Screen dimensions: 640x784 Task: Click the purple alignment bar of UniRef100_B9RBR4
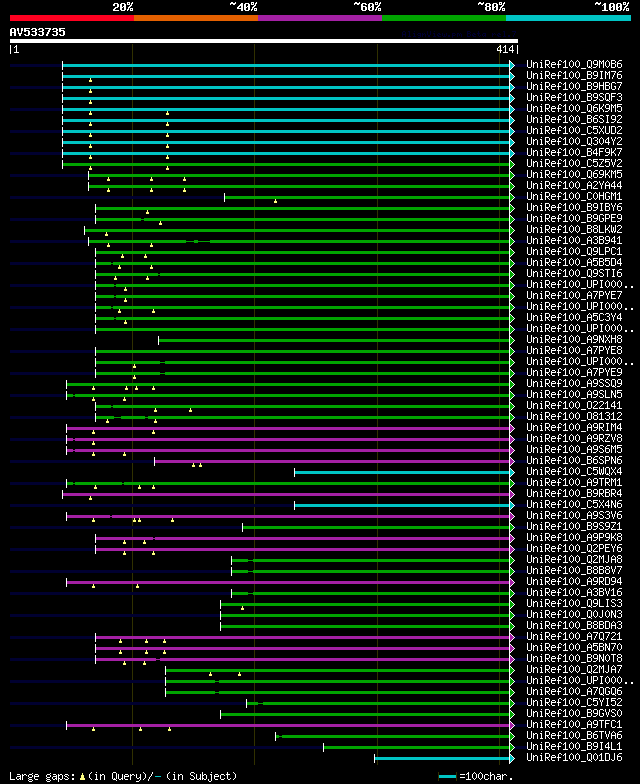(286, 494)
